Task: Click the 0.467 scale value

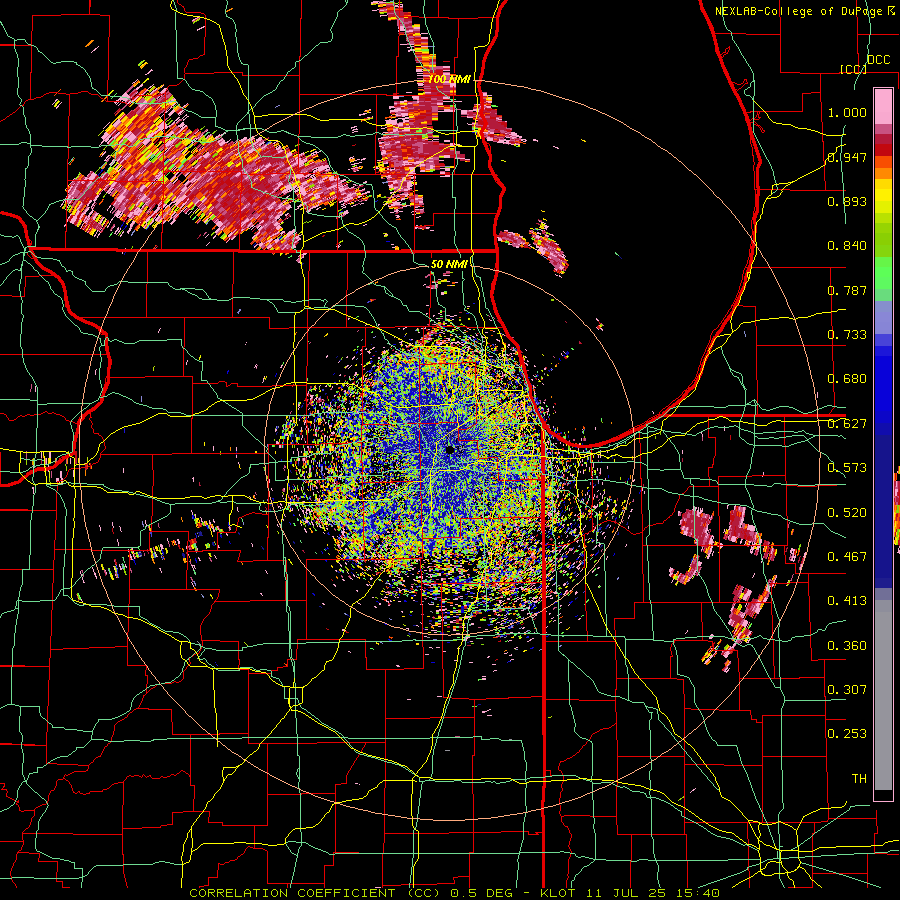Action: coord(847,557)
